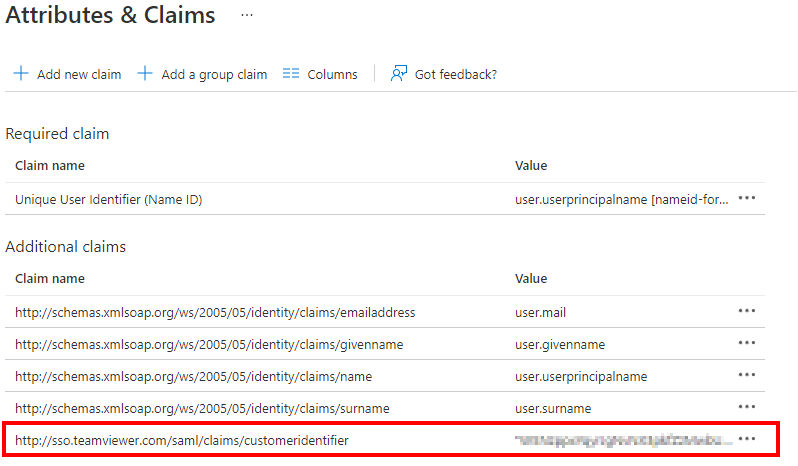Open more options for emailaddress claim
The height and width of the screenshot is (466, 798).
tap(747, 311)
